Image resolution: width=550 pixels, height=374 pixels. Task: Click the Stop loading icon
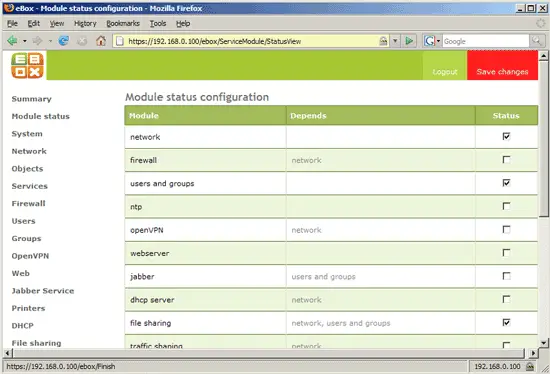tap(82, 41)
